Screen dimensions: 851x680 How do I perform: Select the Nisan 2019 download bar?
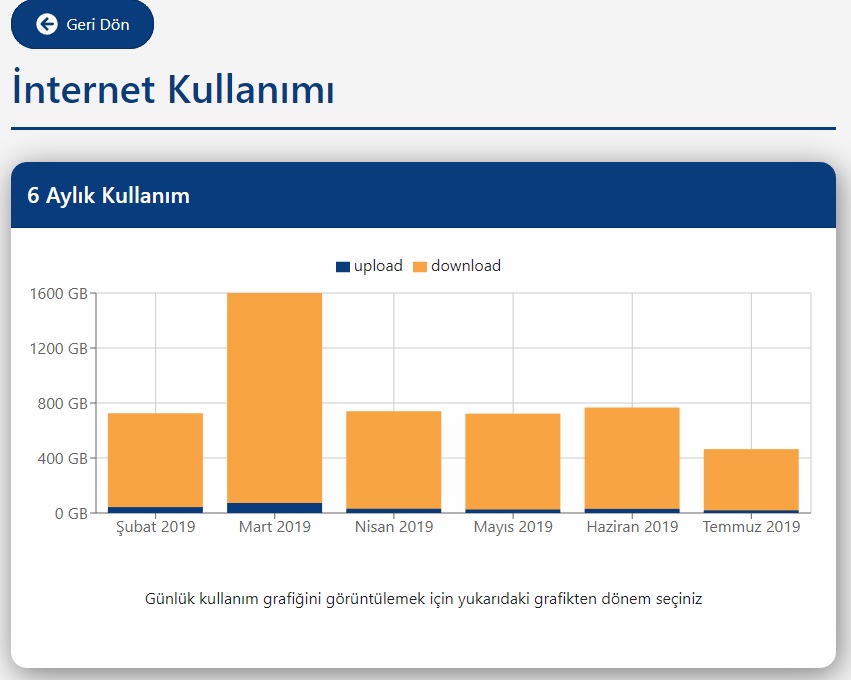(393, 460)
